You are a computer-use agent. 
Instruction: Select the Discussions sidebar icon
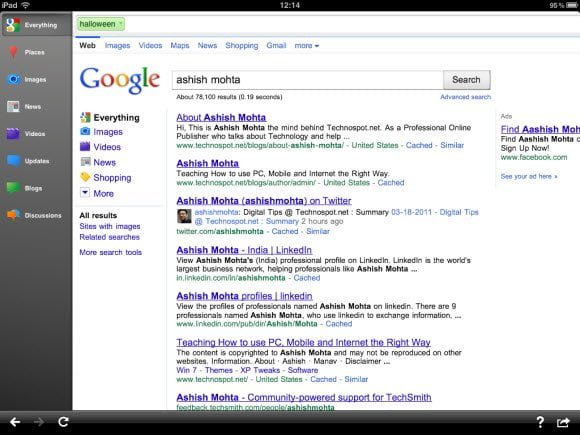tap(13, 215)
